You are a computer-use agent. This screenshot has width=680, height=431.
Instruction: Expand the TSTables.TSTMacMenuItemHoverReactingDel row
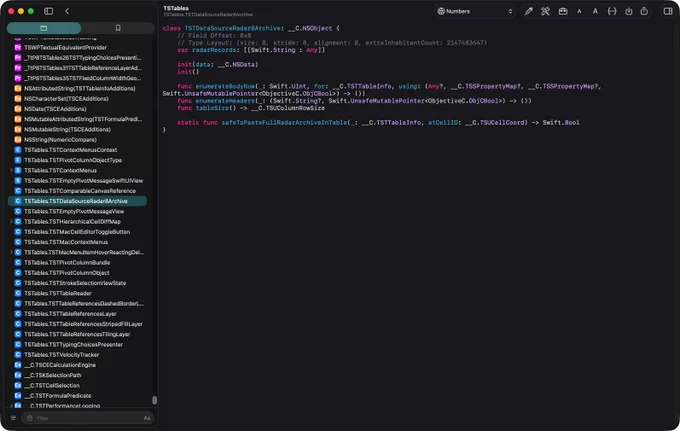11,252
